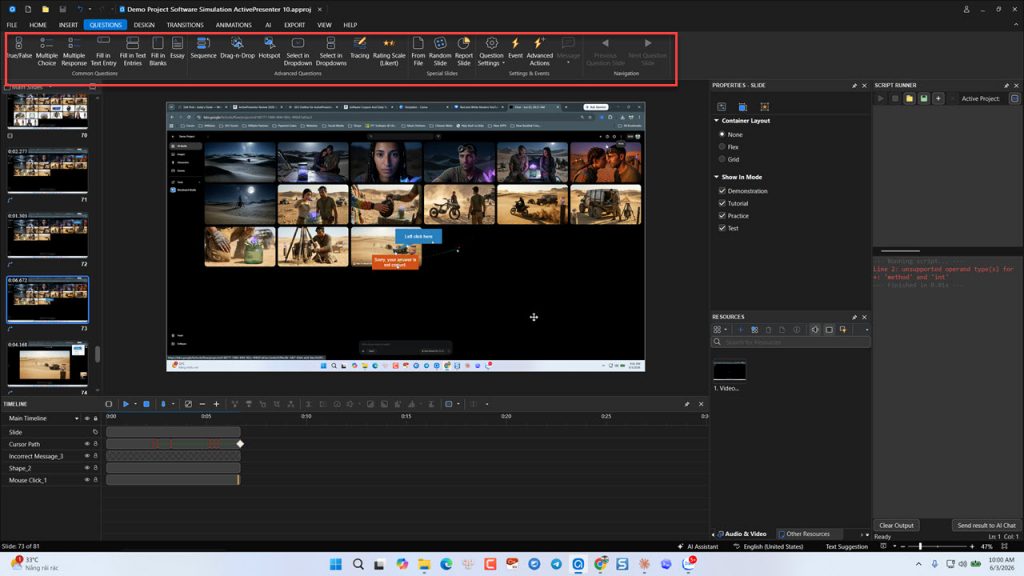This screenshot has height=576, width=1024.
Task: Save script in Script Runner
Action: [923, 99]
